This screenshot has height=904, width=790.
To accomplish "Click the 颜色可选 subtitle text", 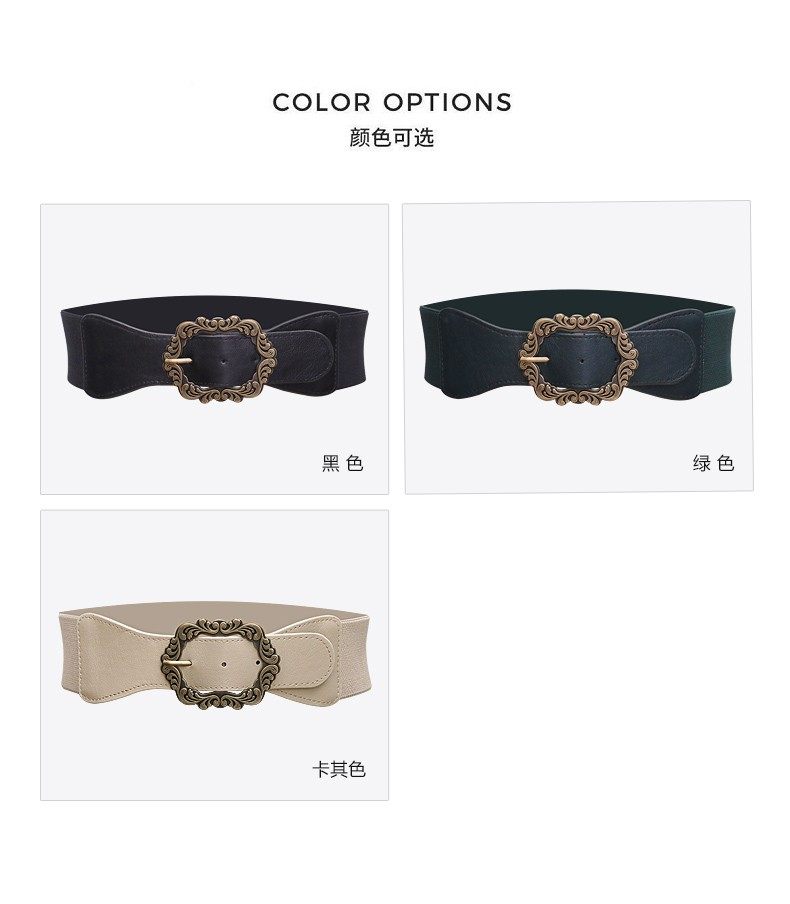I will (392, 137).
